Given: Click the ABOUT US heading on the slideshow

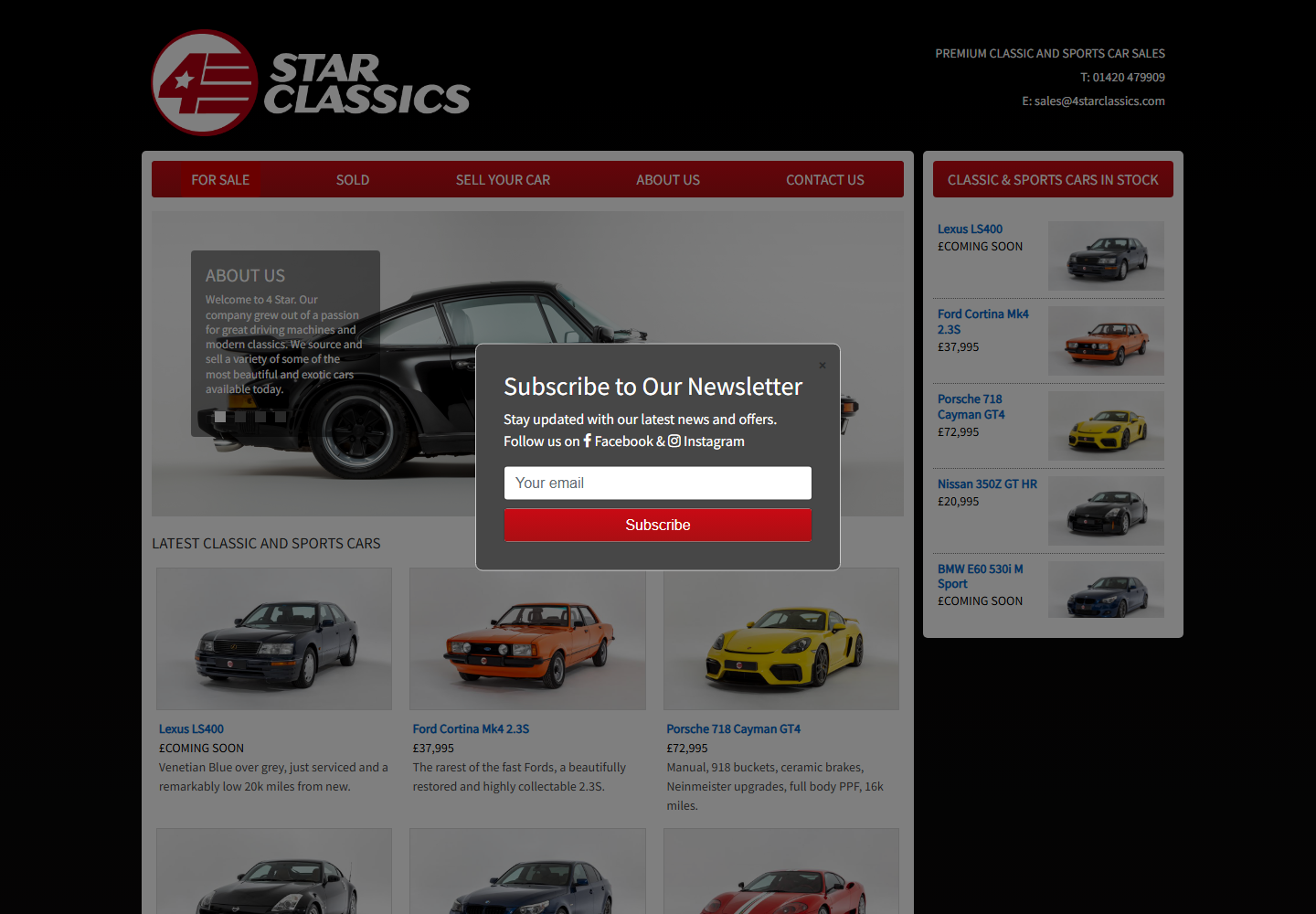Looking at the screenshot, I should (x=245, y=276).
